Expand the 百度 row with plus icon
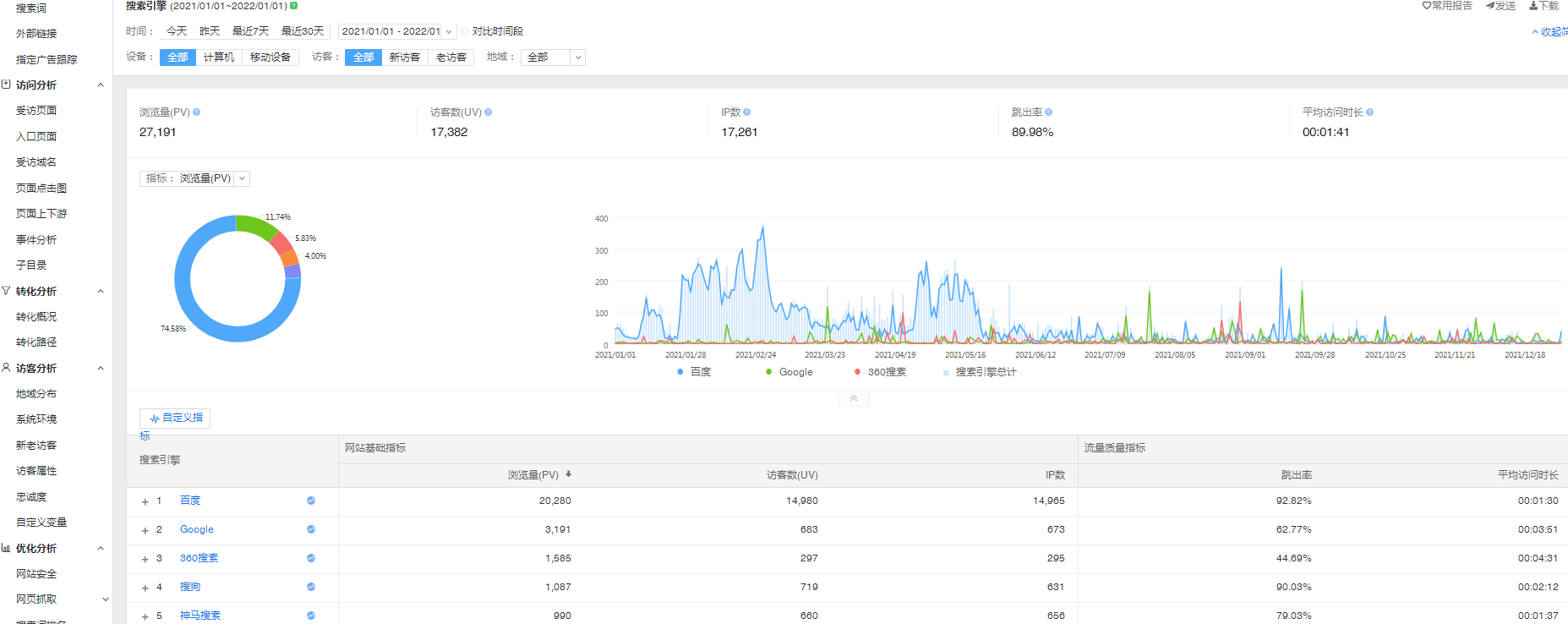 point(145,501)
